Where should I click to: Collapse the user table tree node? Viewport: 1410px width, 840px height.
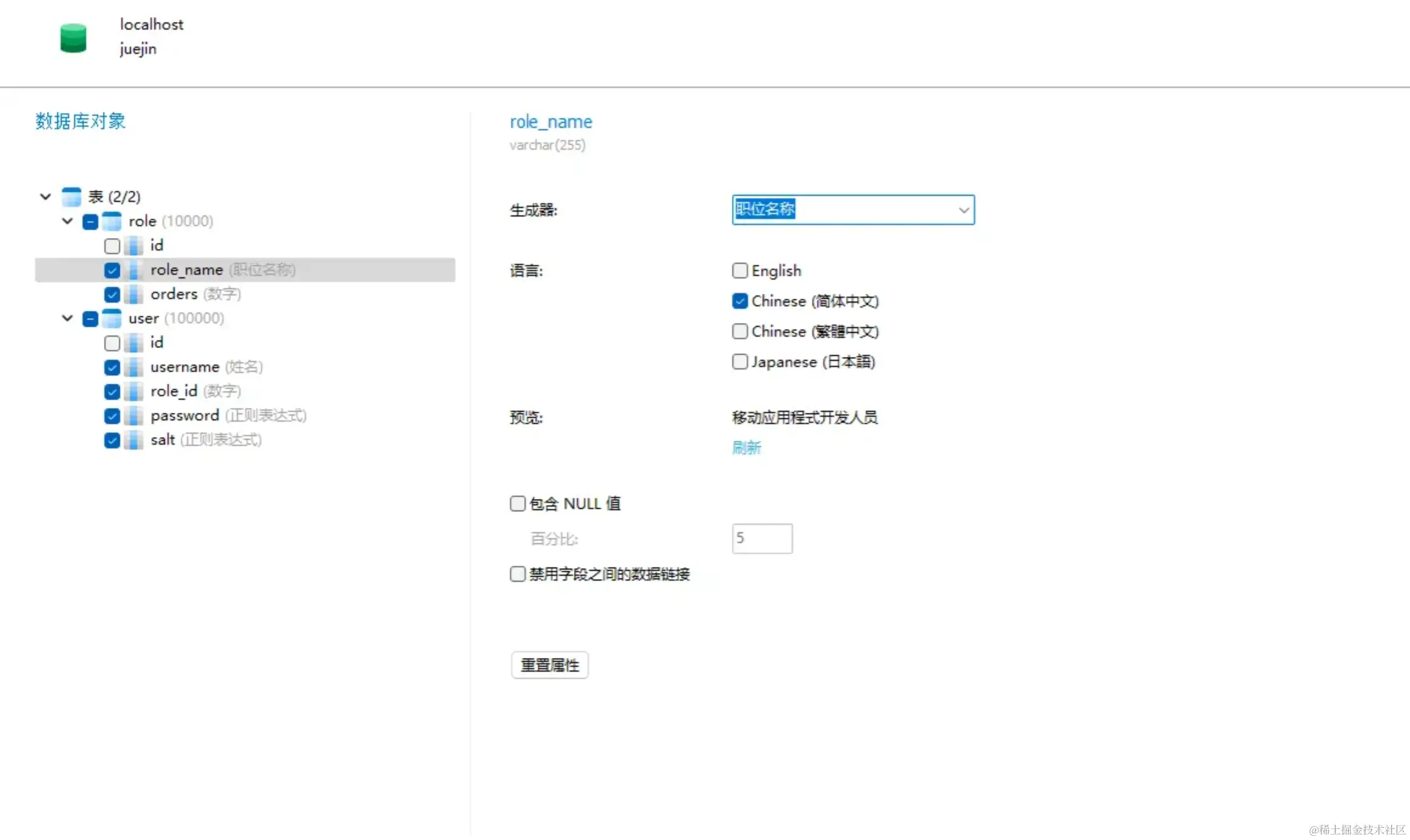coord(67,318)
